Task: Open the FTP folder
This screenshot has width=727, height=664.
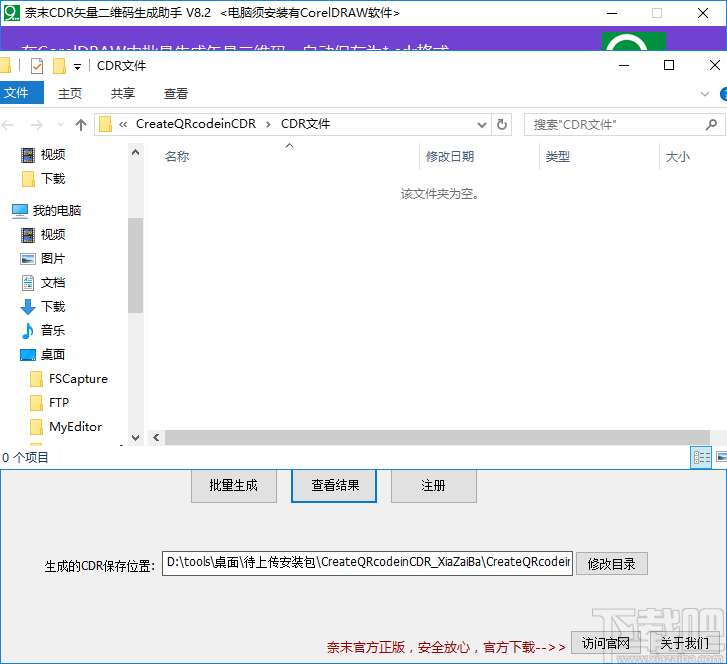Action: tap(50, 402)
